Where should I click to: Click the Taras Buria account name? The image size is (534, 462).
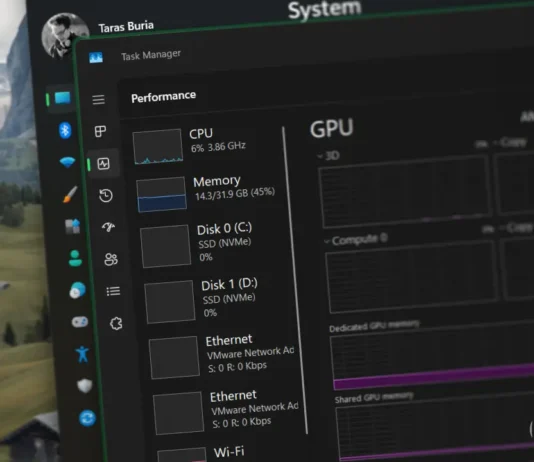point(126,27)
